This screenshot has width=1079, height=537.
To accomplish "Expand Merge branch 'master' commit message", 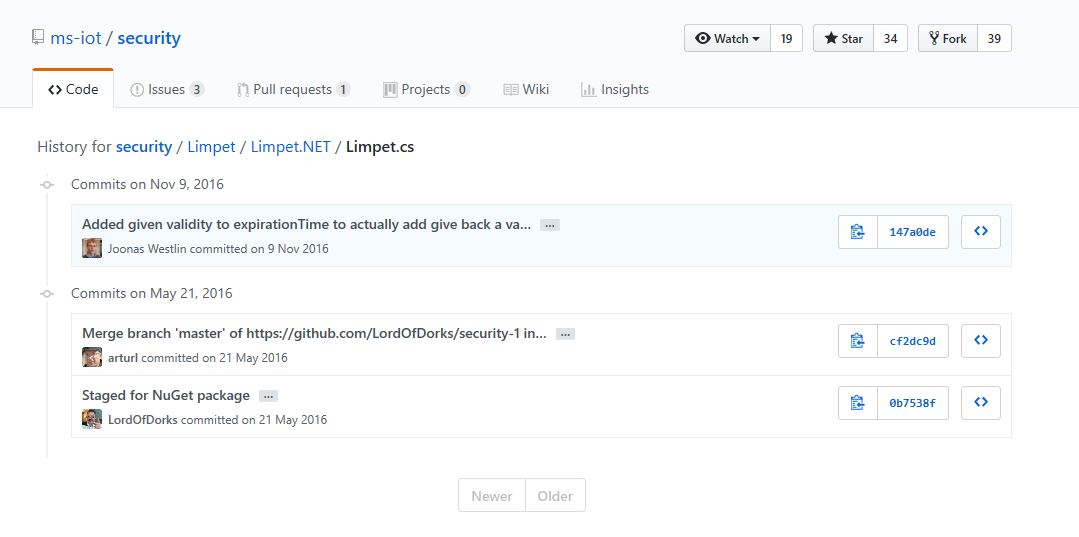I will coord(565,334).
